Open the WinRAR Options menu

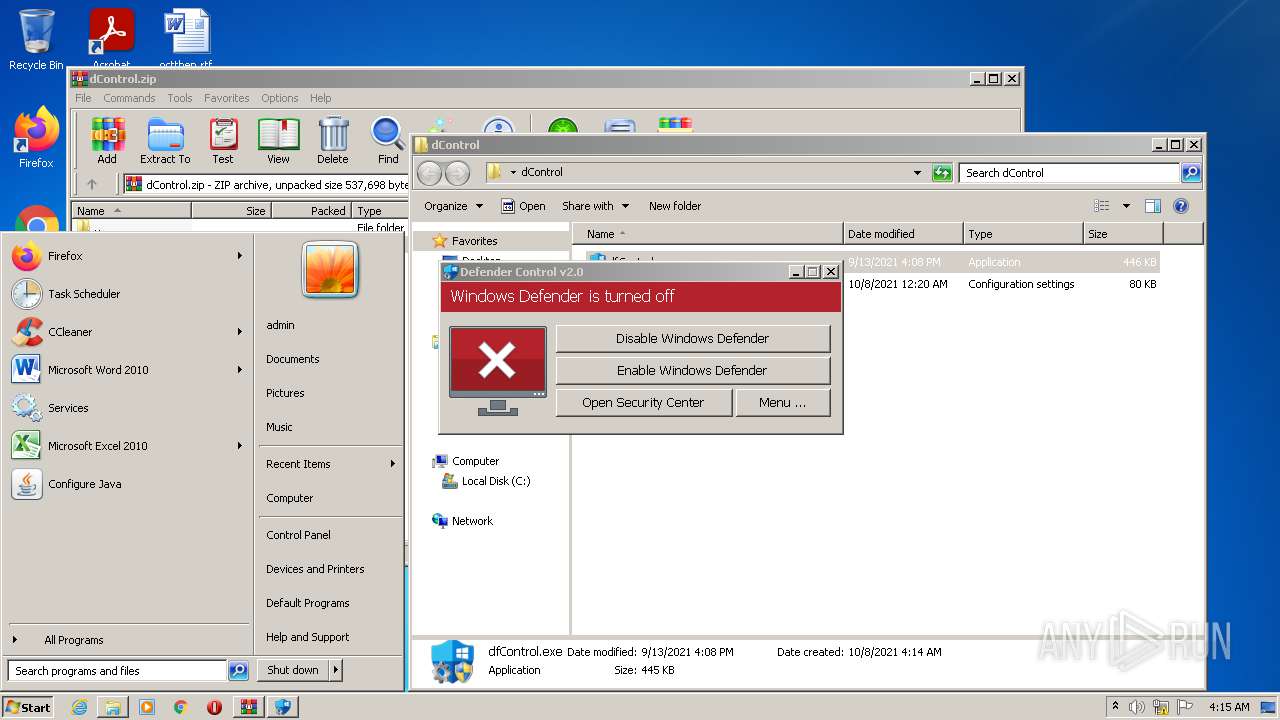pos(280,98)
